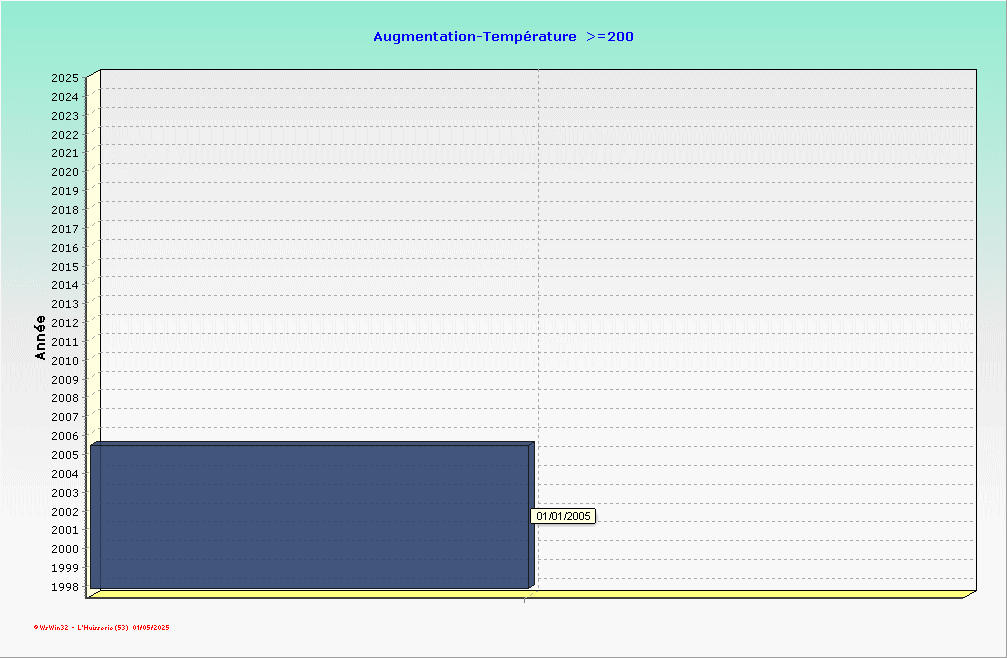Click the 2015 axis label
The width and height of the screenshot is (1007, 658).
coord(65,266)
